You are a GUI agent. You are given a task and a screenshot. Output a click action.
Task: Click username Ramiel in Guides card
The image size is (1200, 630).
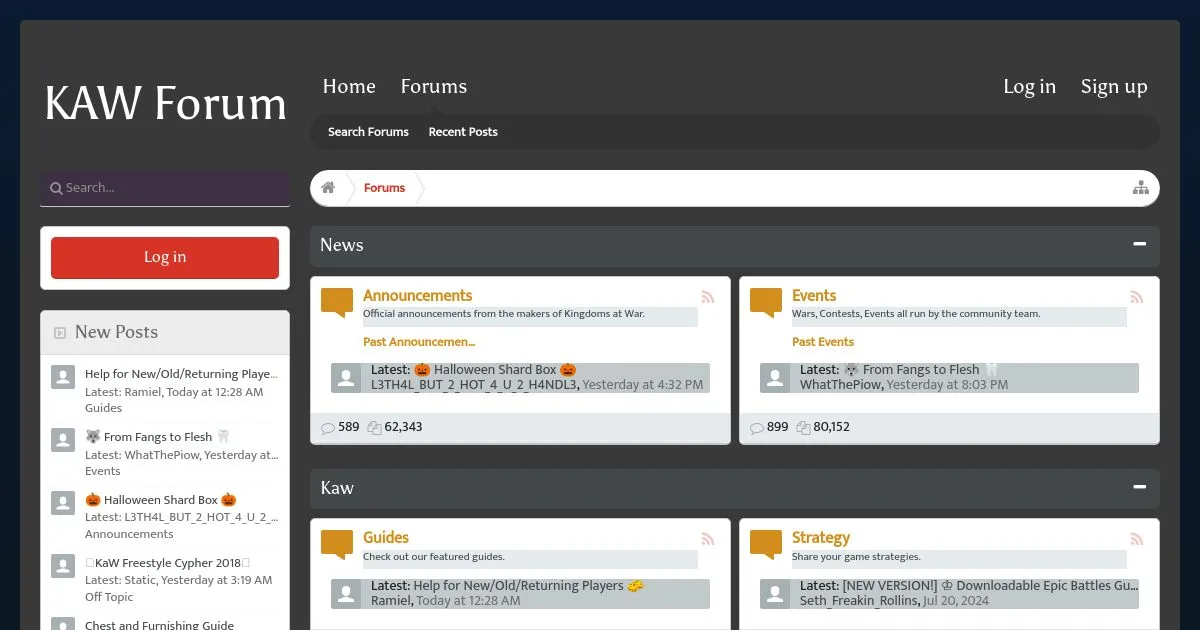[x=390, y=601]
